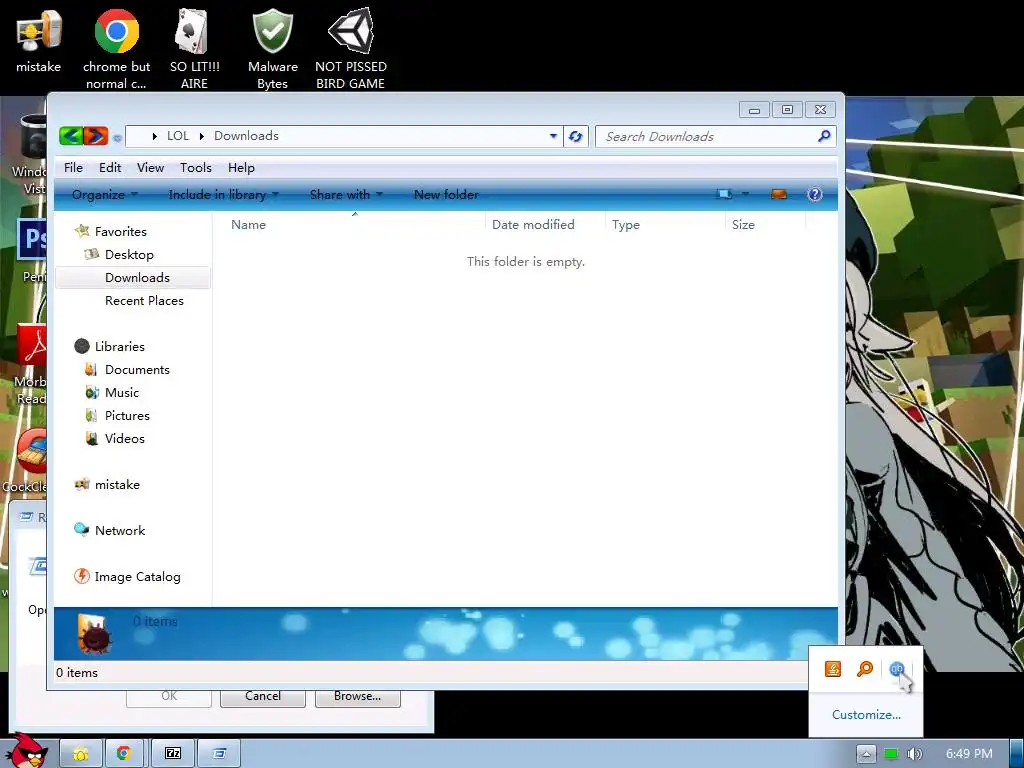Click the arrow between LOL and Downloads
1024x768 pixels.
201,136
